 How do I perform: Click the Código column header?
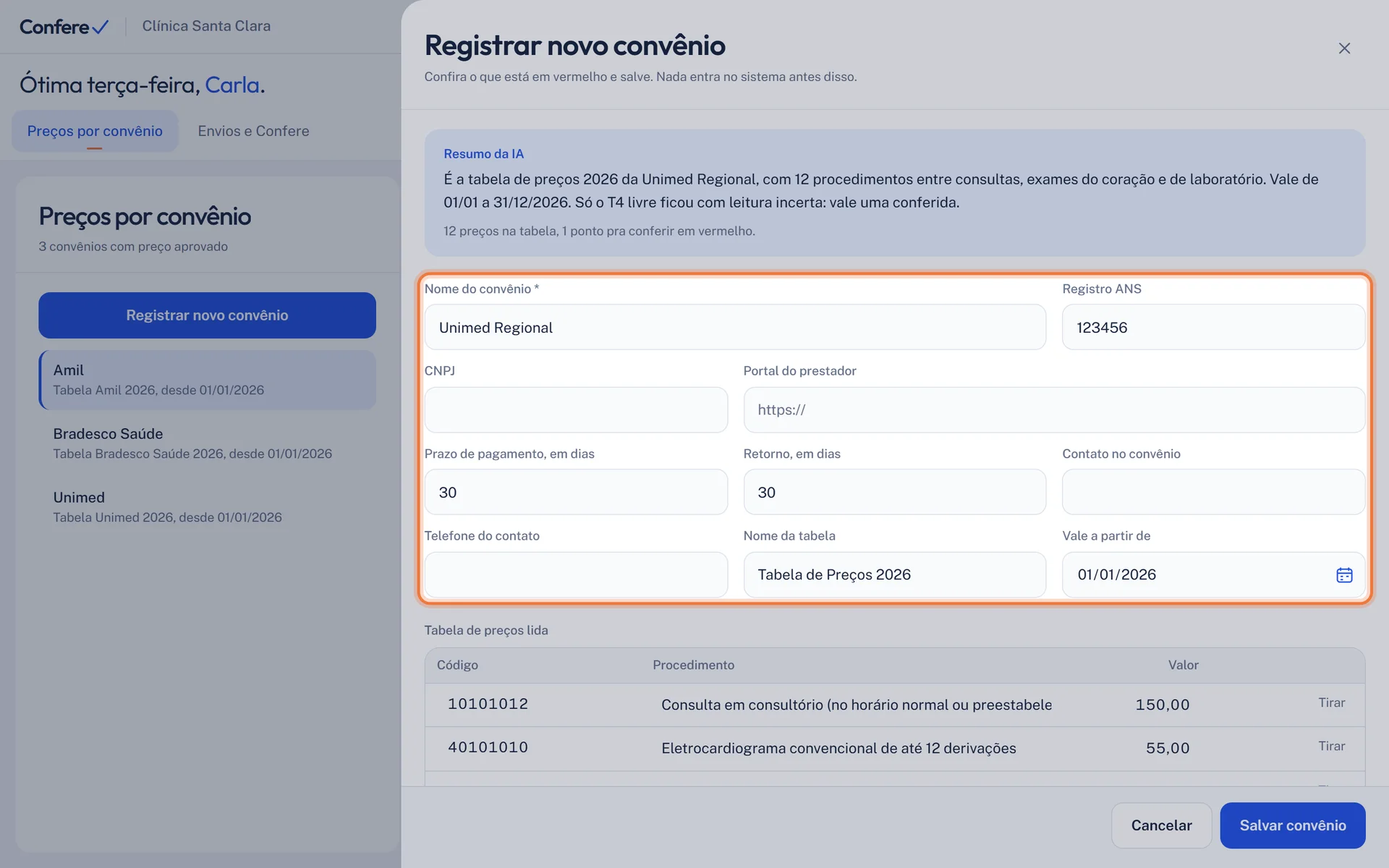[457, 665]
